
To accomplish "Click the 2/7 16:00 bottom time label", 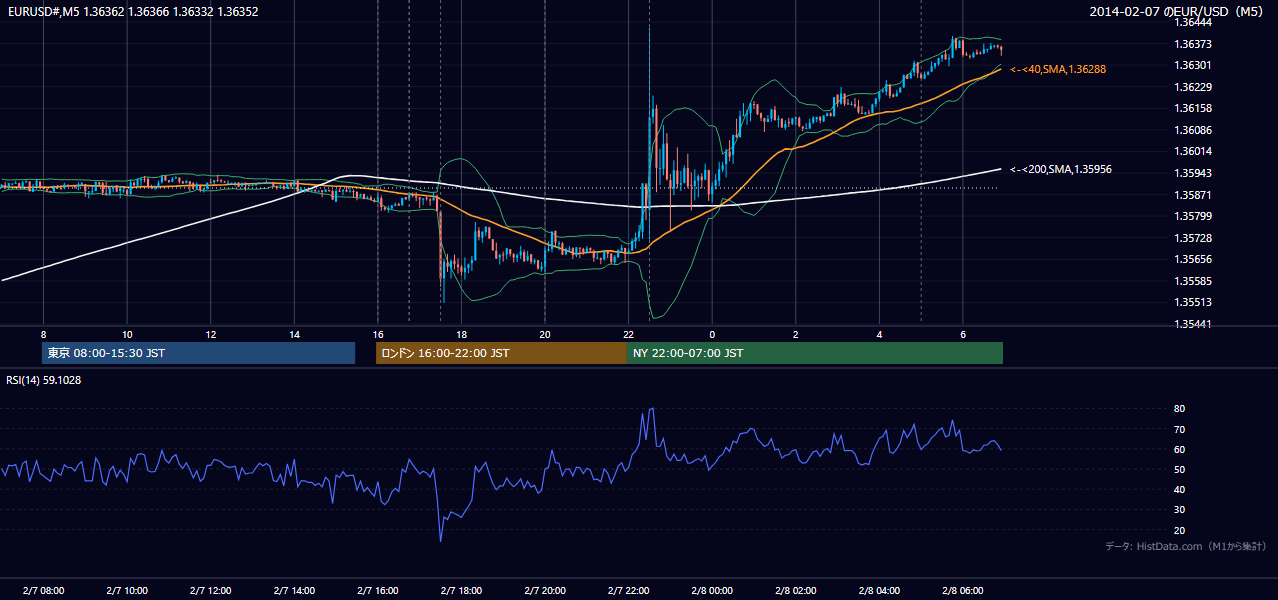I will pyautogui.click(x=378, y=590).
